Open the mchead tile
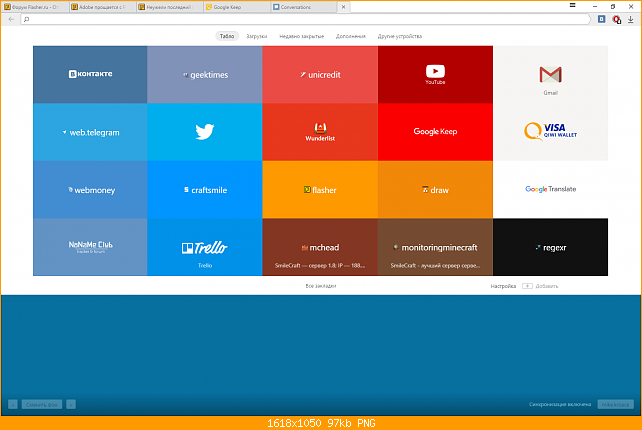642x430 pixels. point(320,247)
